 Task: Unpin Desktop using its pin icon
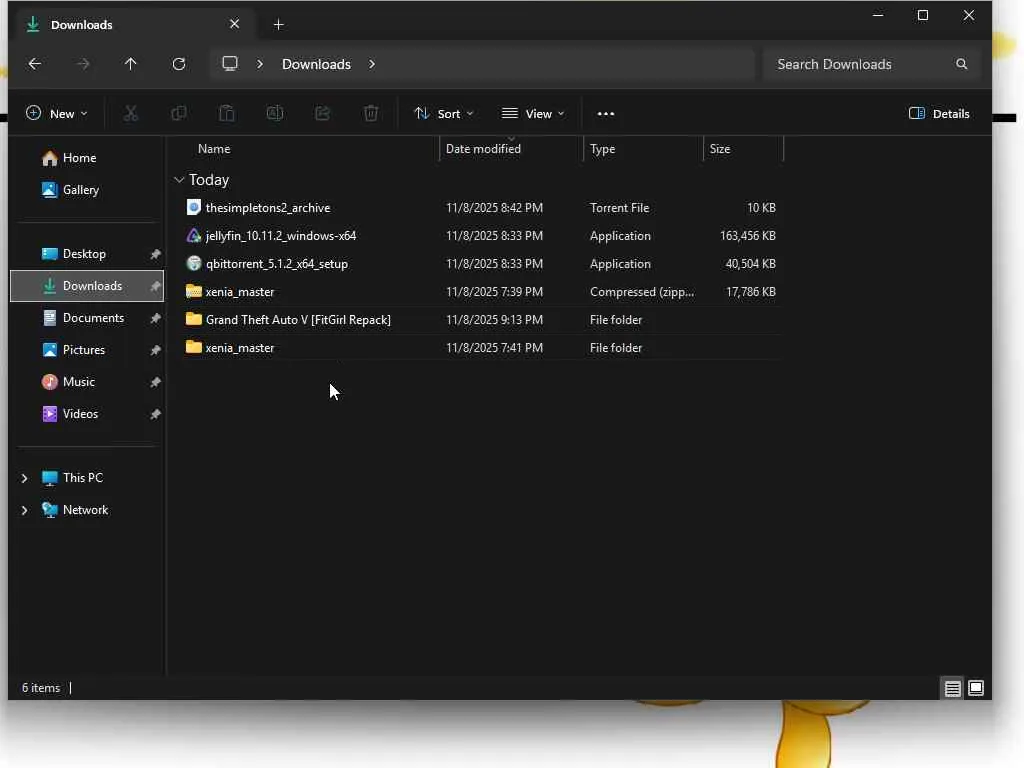point(155,254)
